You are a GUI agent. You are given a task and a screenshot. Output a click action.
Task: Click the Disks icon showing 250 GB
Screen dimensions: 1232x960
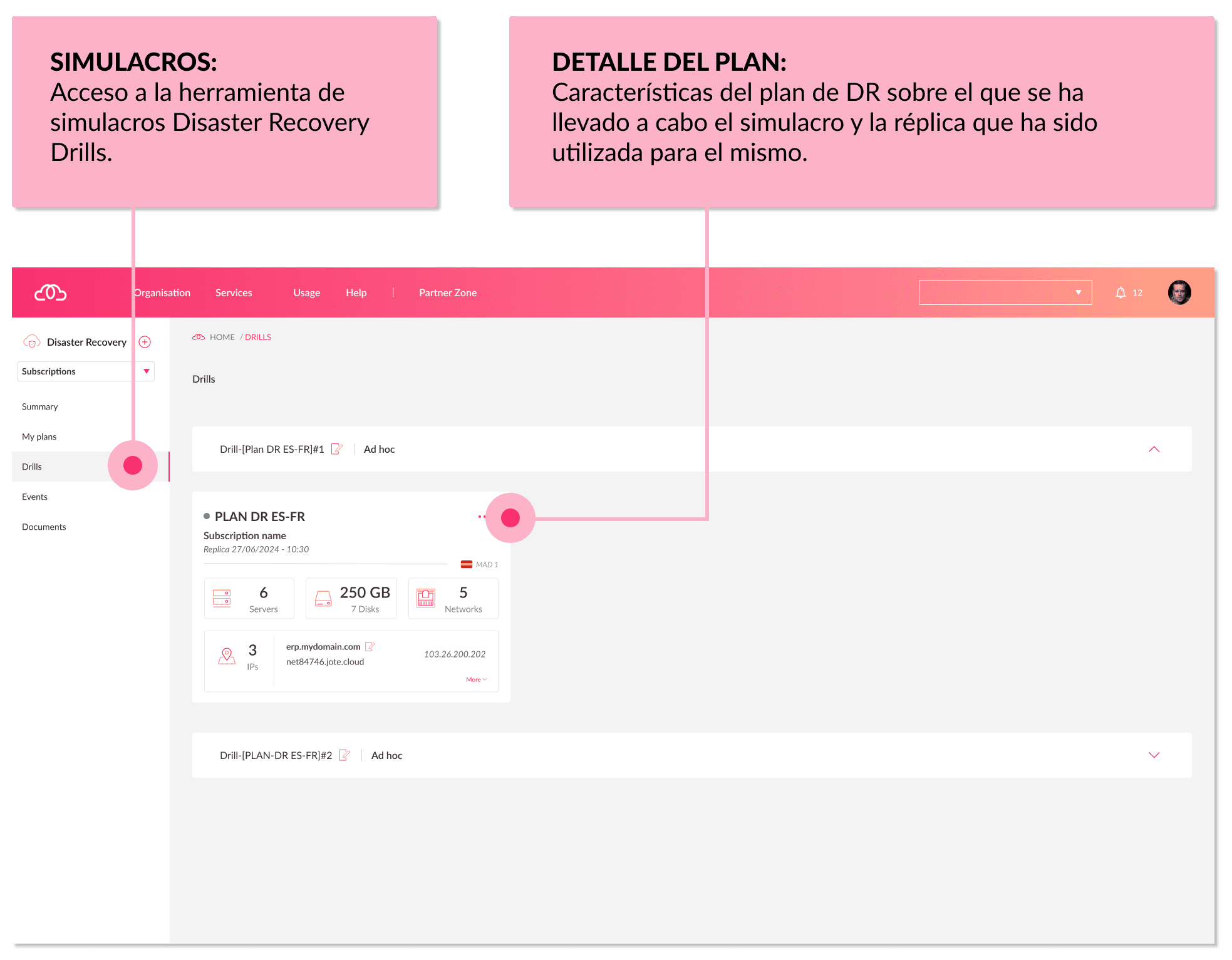click(322, 601)
